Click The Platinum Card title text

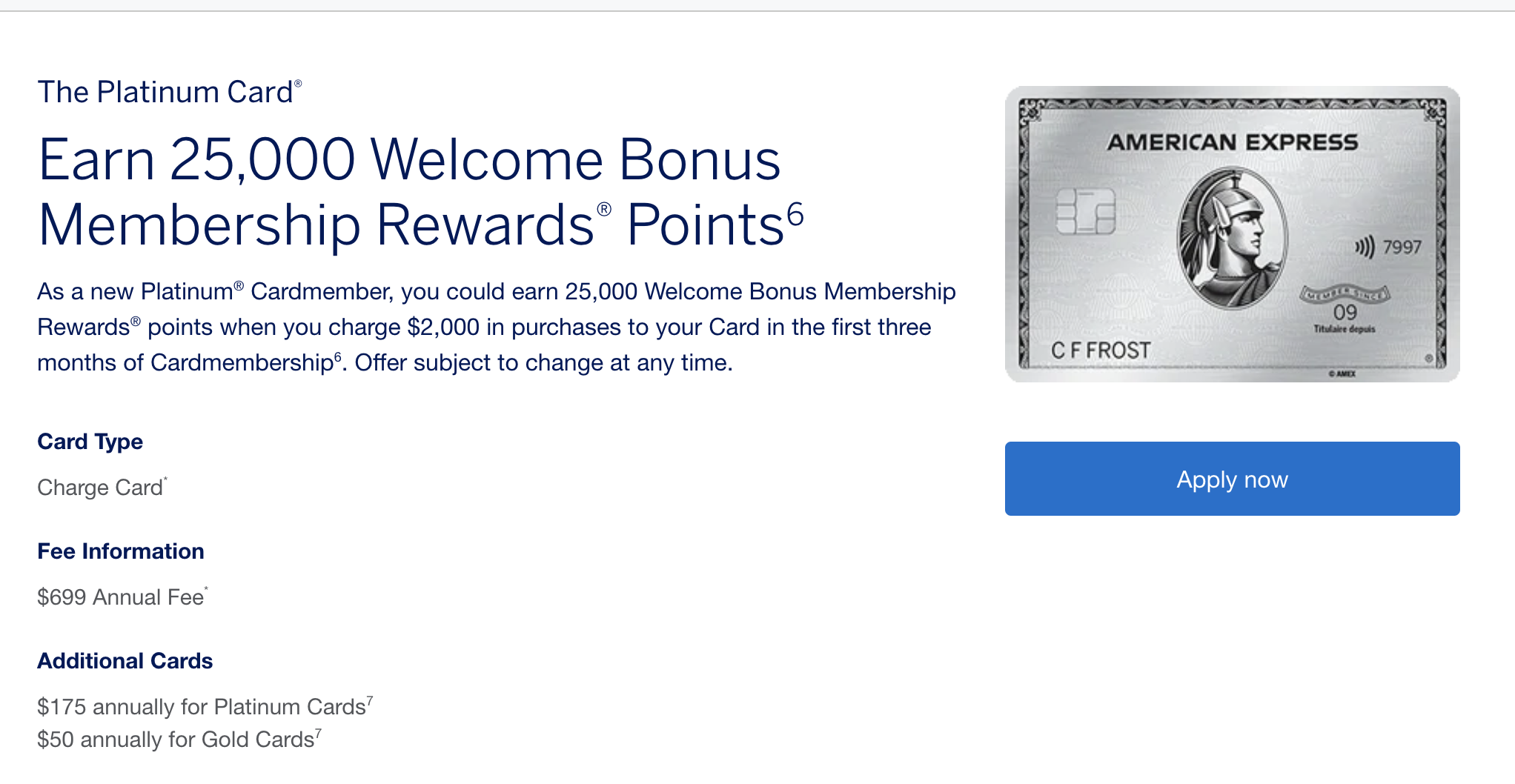coord(170,92)
